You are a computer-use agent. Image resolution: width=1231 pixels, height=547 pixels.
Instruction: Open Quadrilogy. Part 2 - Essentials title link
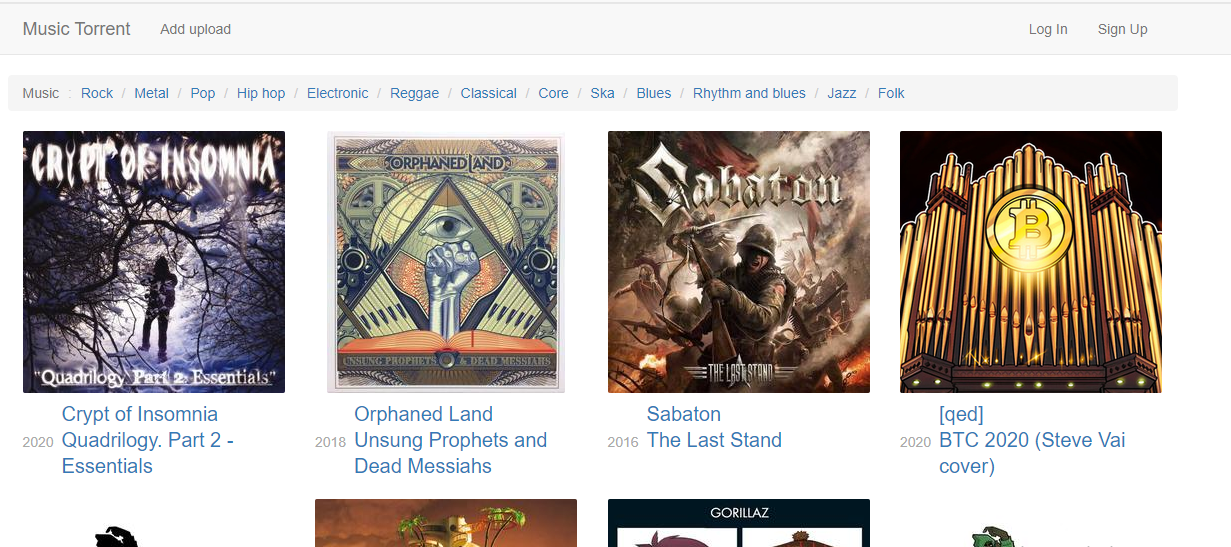click(148, 453)
